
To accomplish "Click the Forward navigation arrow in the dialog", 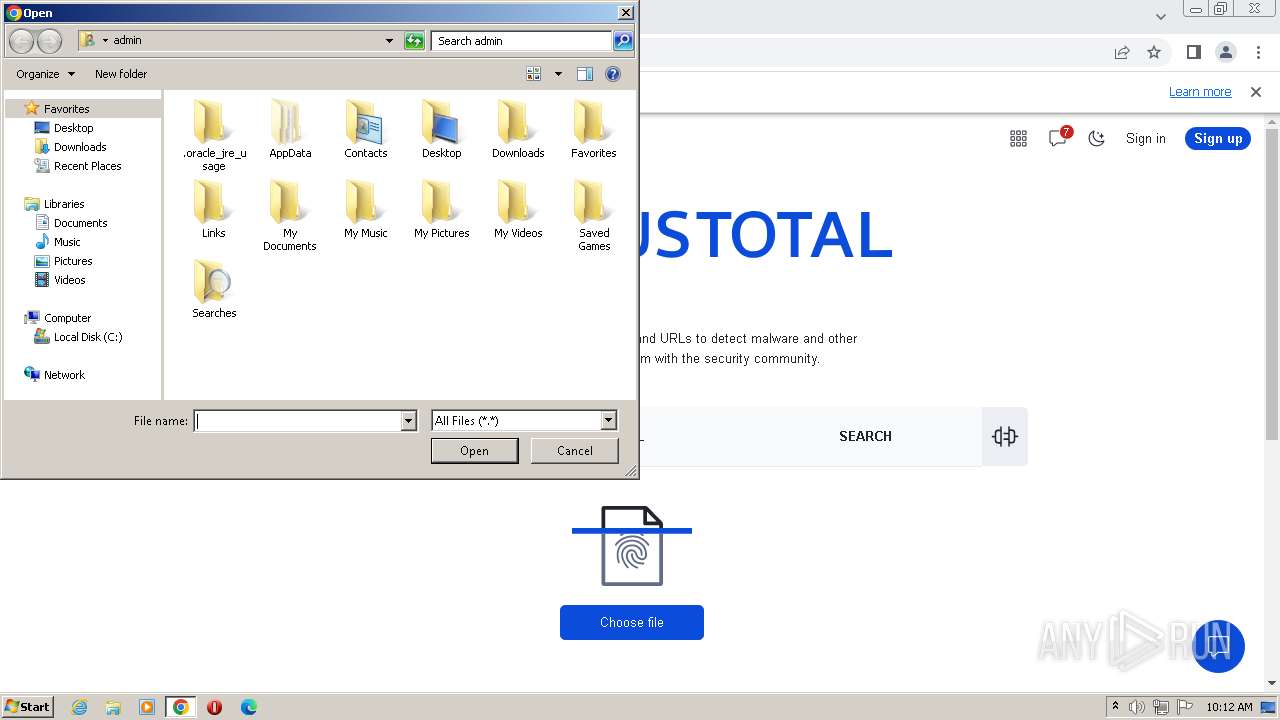I will 49,41.
